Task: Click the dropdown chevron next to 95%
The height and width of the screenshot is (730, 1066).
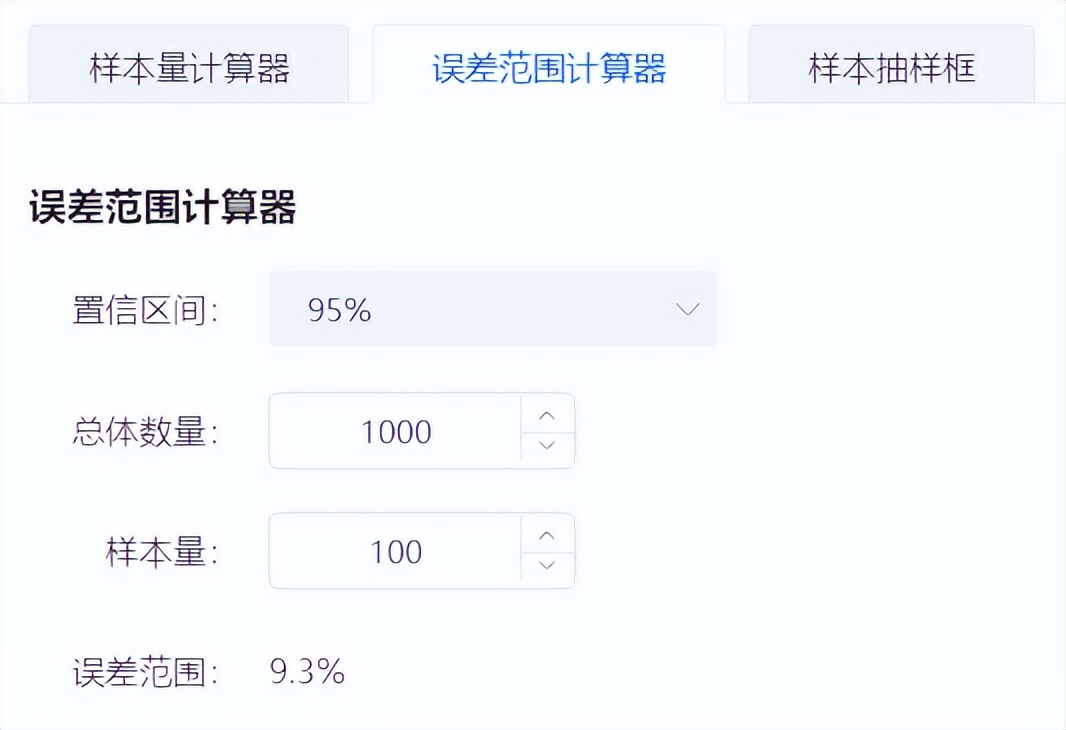Action: [x=687, y=309]
